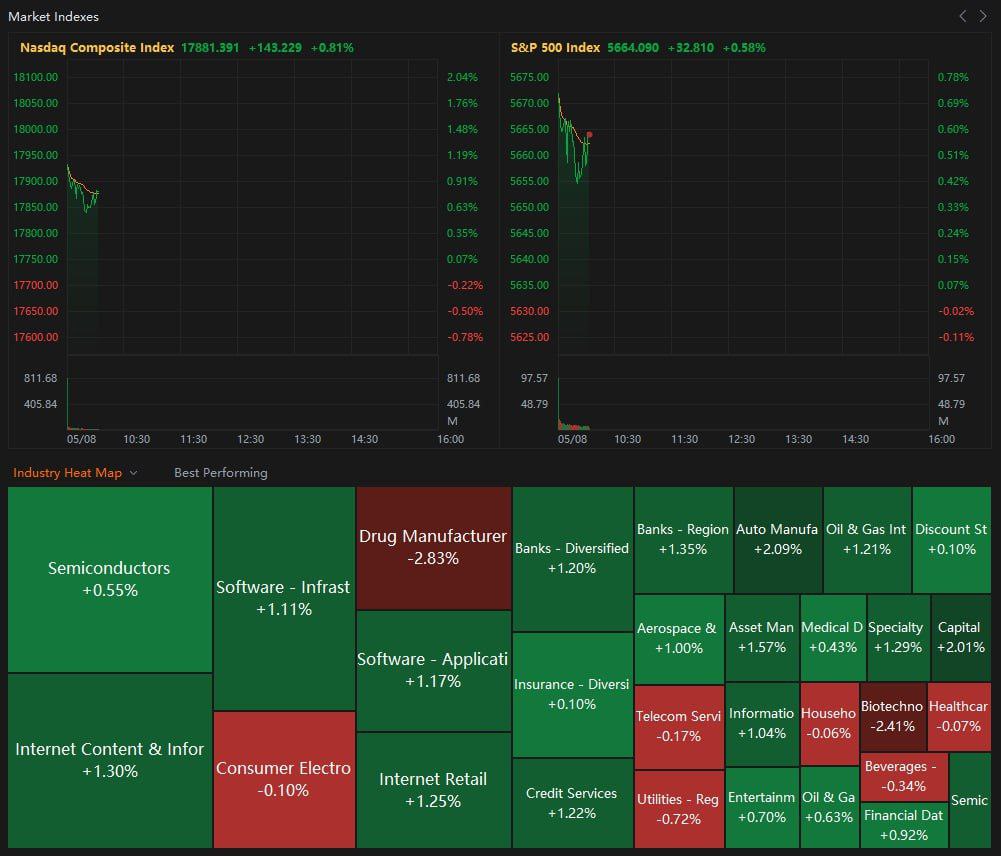
Task: Click the red latest-price dot on S&P chart
Action: [589, 135]
